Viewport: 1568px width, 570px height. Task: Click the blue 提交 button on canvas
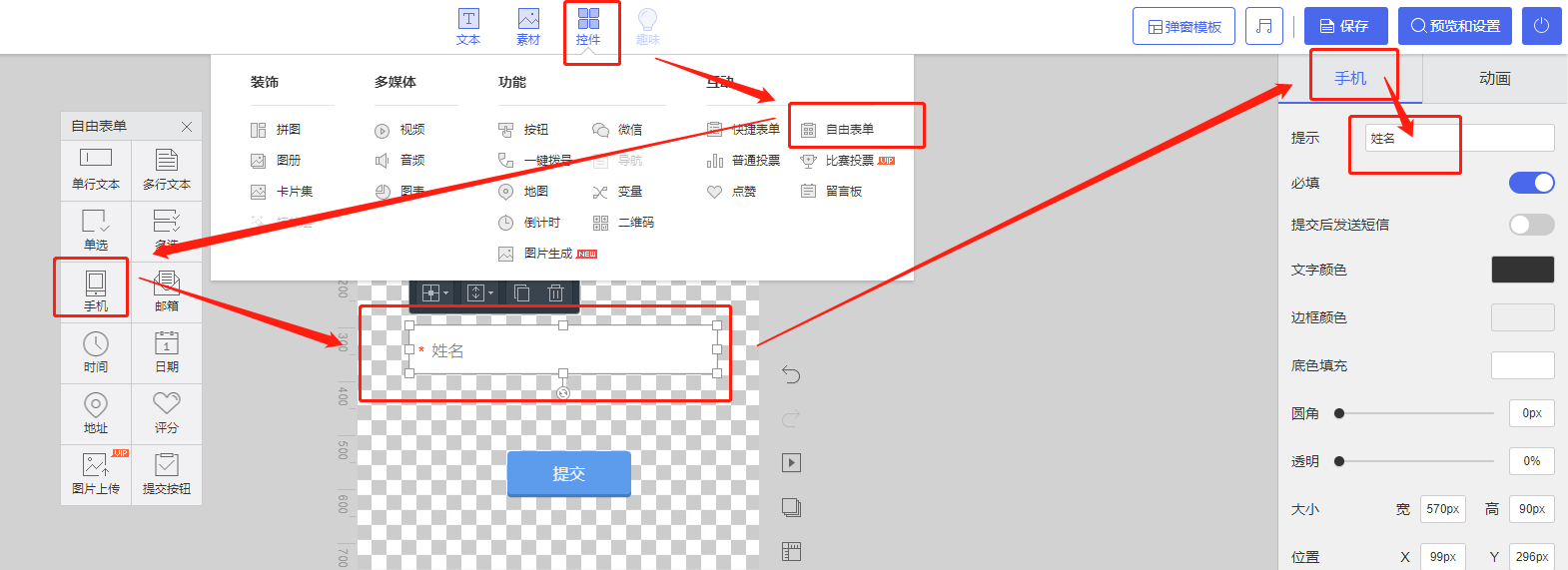[569, 473]
